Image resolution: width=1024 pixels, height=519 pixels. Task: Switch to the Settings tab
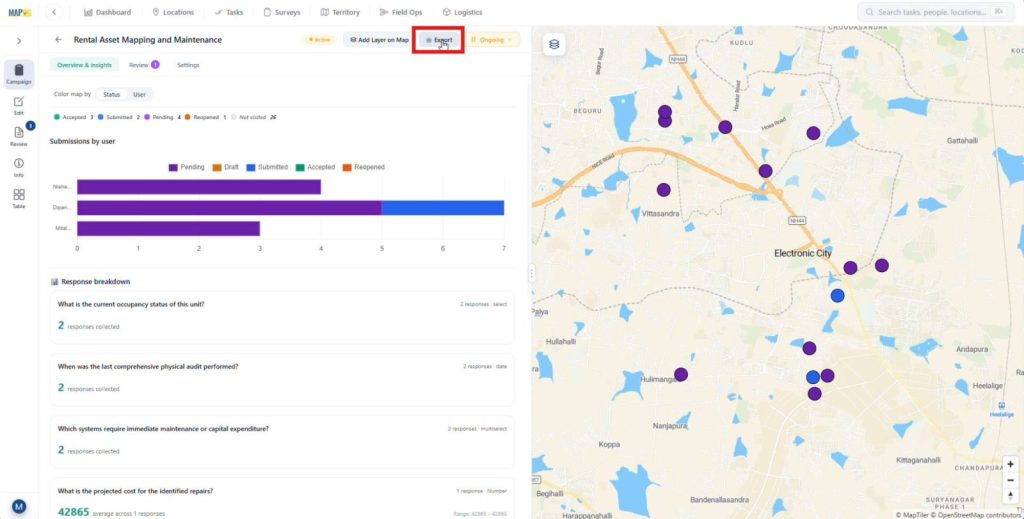pos(188,65)
